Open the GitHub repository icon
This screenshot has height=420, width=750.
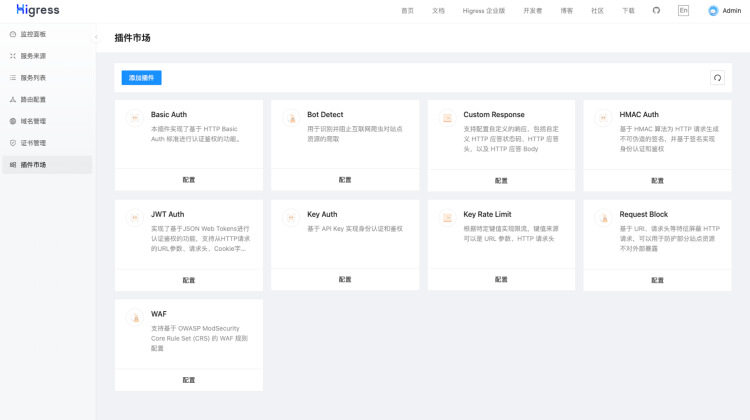pos(656,11)
